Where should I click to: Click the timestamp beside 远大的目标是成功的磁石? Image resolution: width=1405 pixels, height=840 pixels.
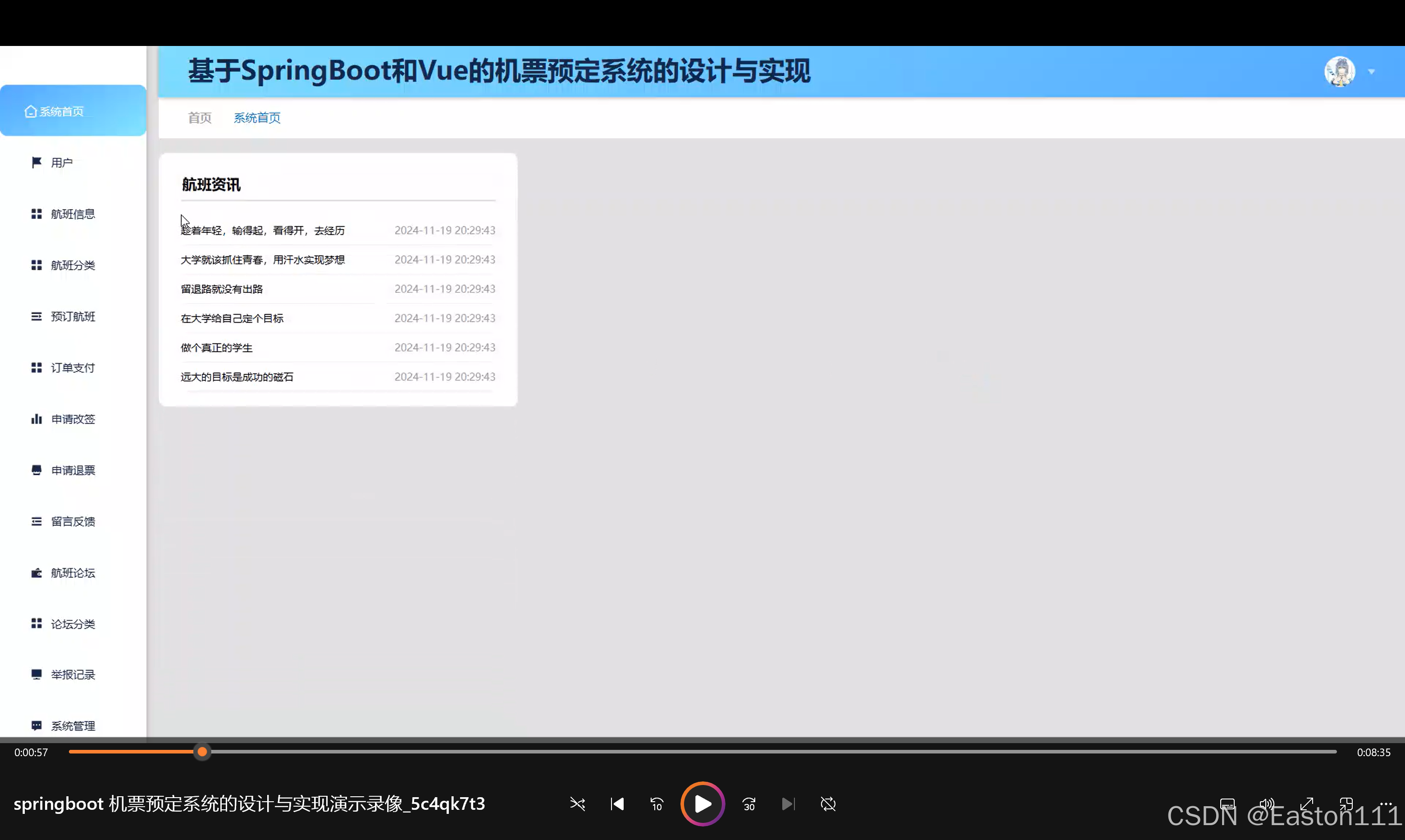[x=445, y=377]
